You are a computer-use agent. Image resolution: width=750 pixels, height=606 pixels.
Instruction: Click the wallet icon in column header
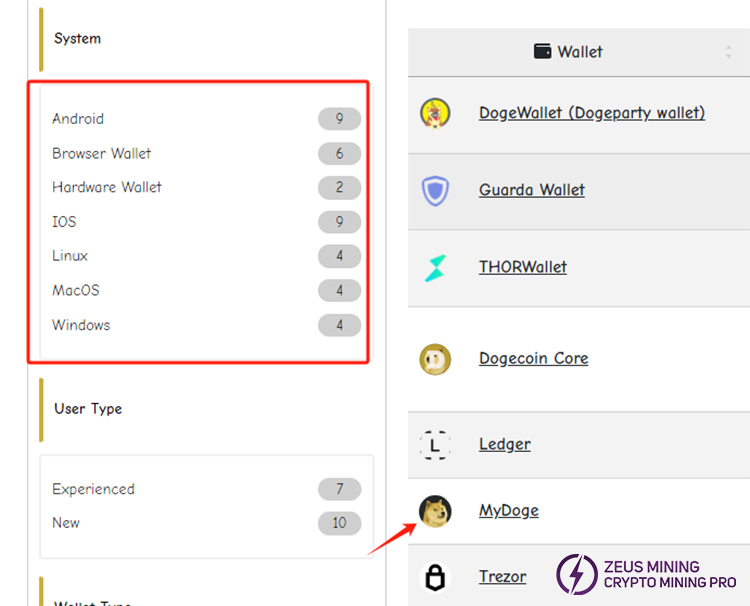543,51
